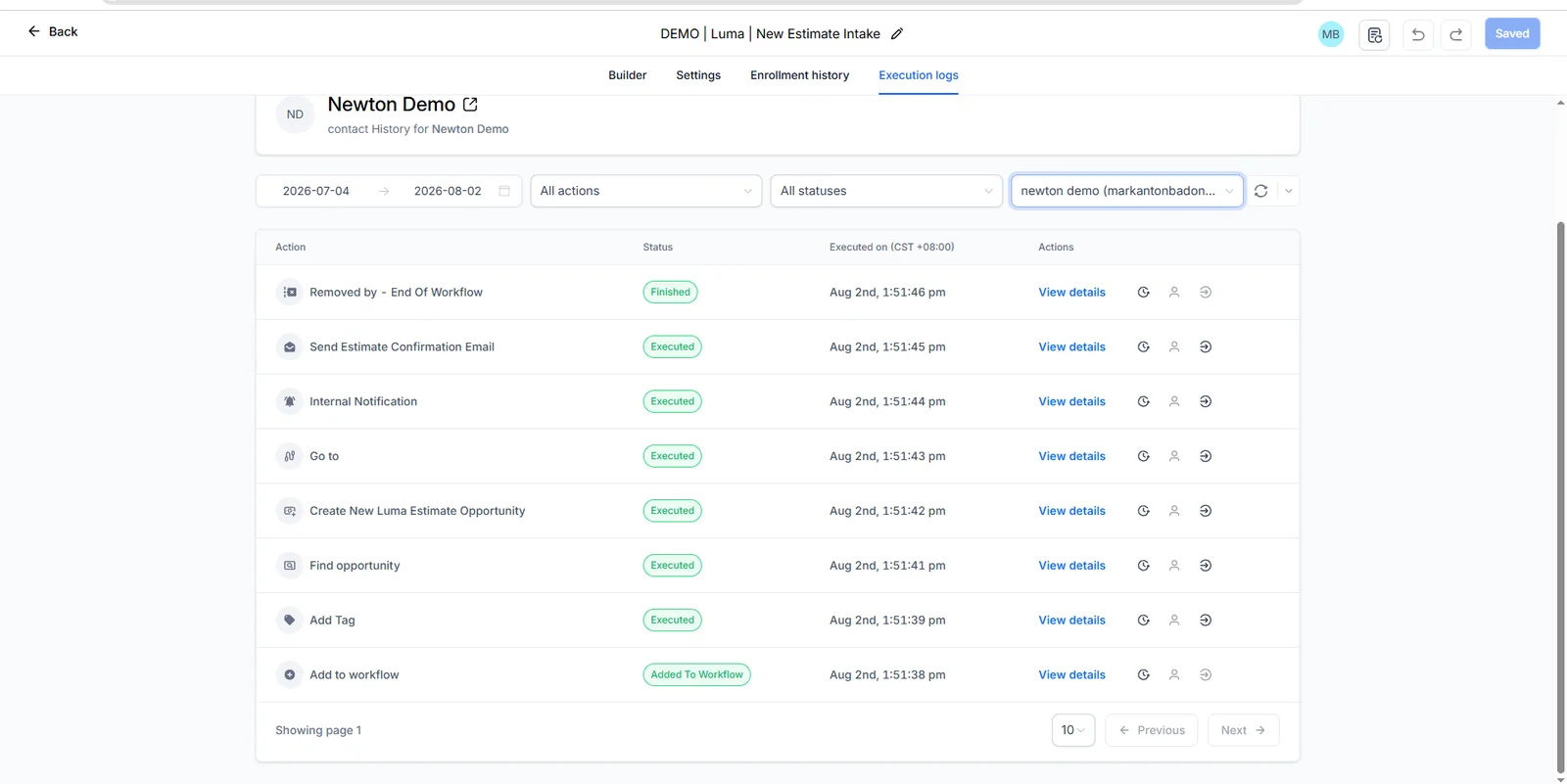Screen dimensions: 1567x784
Task: View details for Internal Notification
Action: pos(1072,401)
